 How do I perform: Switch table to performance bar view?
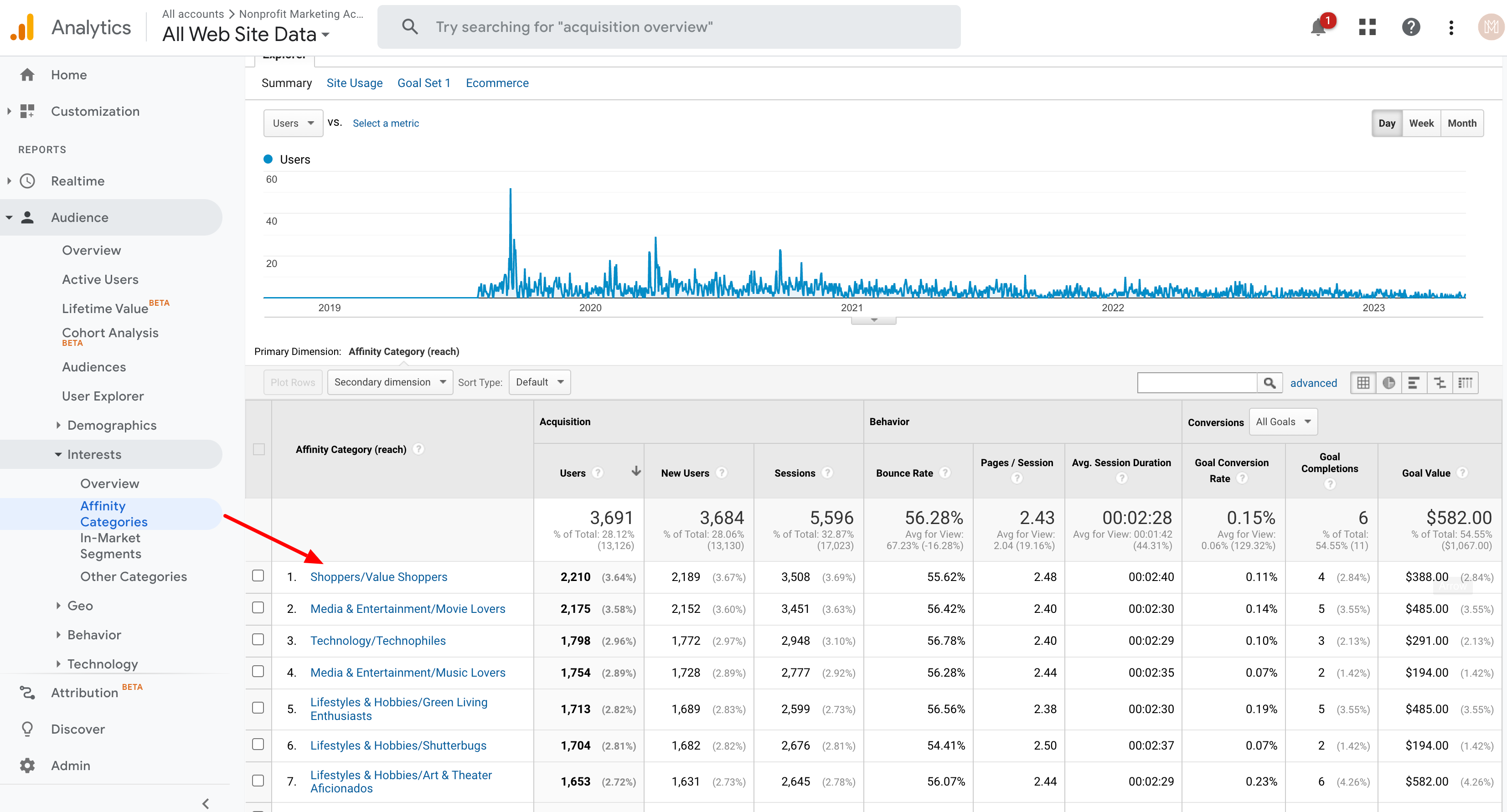(1414, 383)
